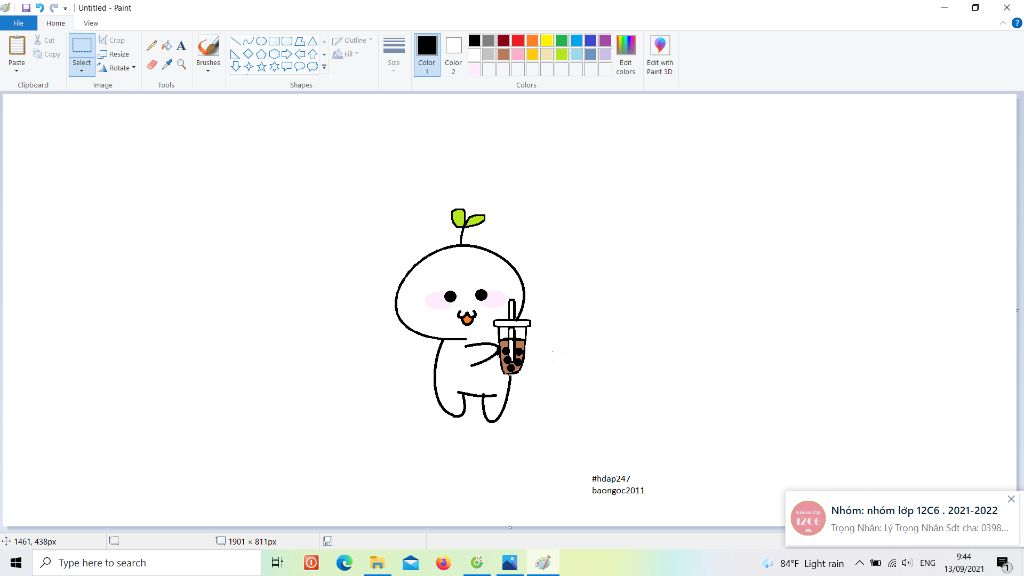Viewport: 1024px width, 576px height.
Task: Open Customize Quick Access Toolbar arrow
Action: tap(65, 8)
